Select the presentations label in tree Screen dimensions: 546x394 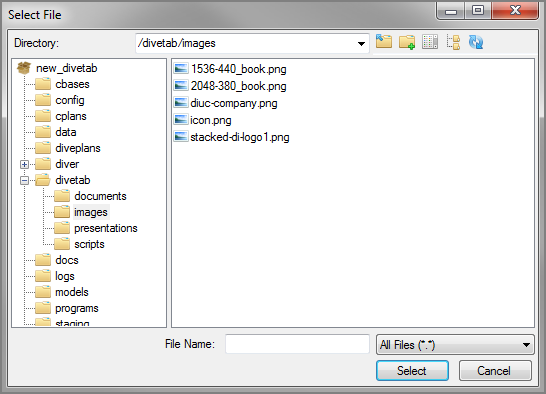pos(106,228)
